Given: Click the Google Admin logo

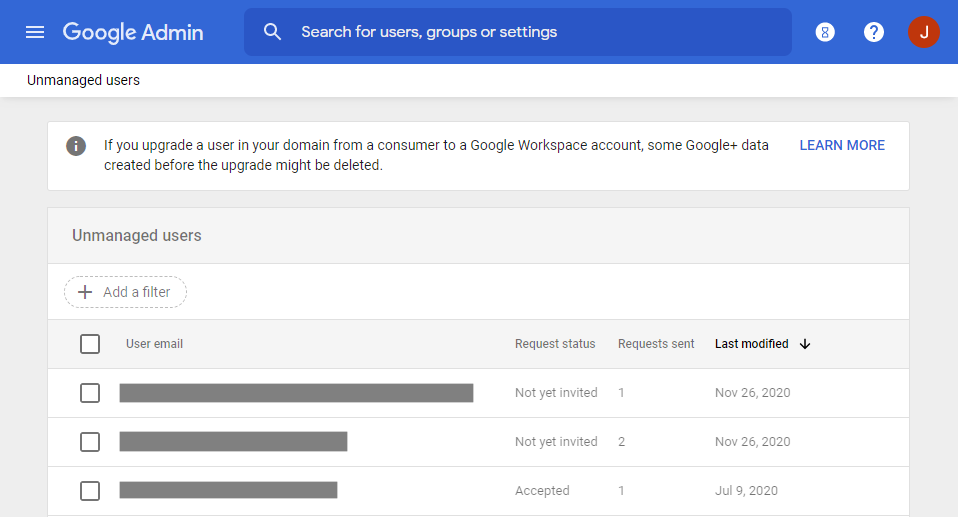Looking at the screenshot, I should point(133,32).
